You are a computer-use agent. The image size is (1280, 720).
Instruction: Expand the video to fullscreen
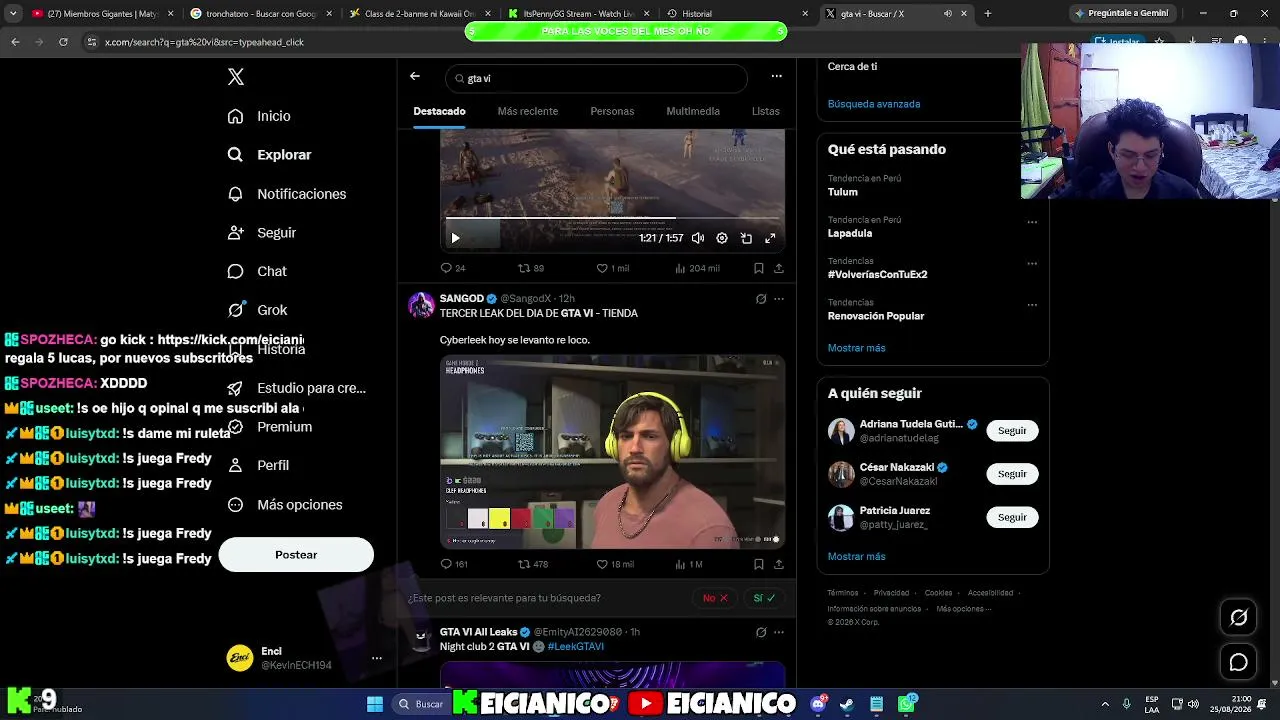[x=770, y=238]
